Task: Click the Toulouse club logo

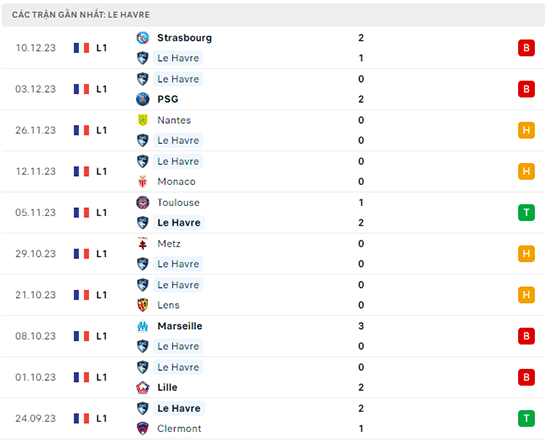Action: coord(143,202)
